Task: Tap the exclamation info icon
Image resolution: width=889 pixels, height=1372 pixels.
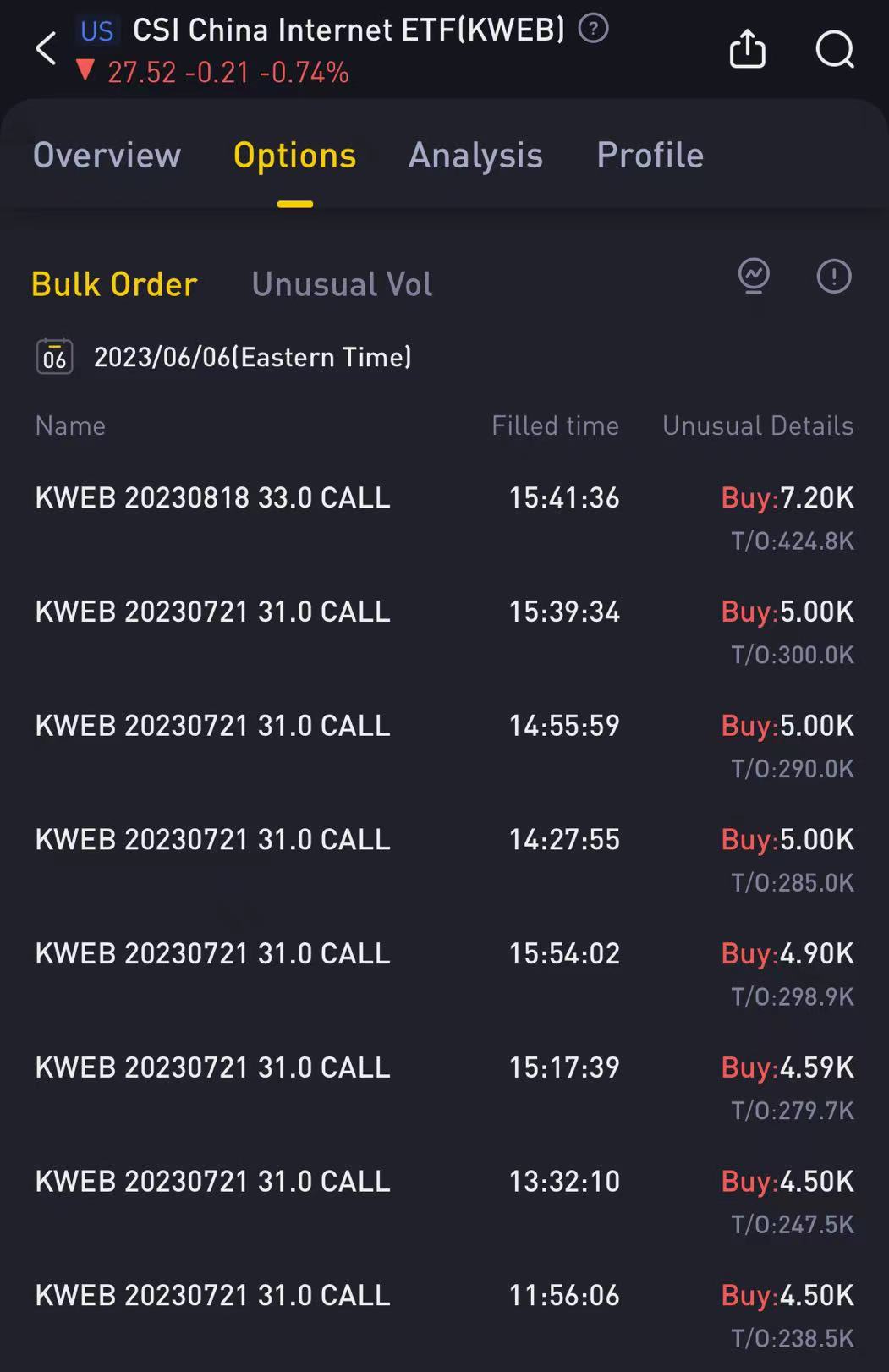Action: pos(834,277)
